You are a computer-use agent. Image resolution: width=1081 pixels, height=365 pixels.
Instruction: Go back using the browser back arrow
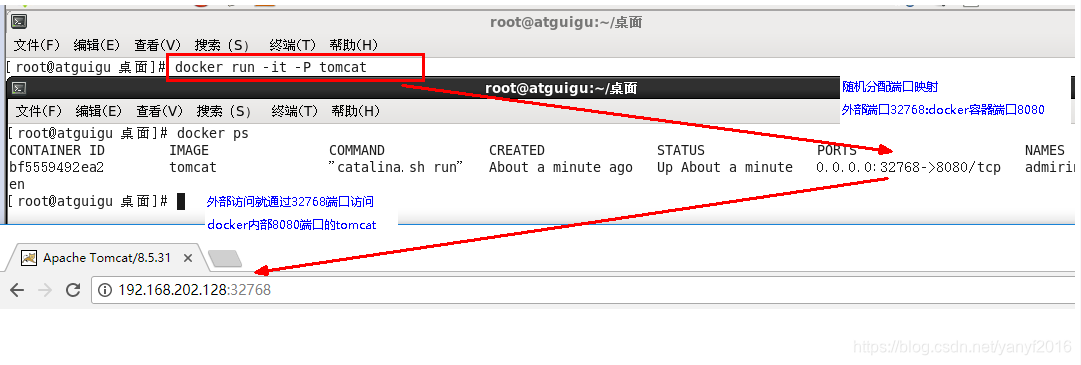pyautogui.click(x=17, y=290)
